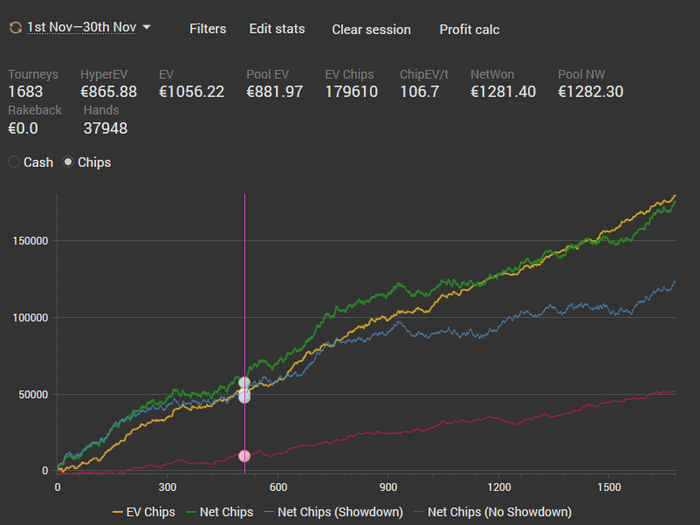Image resolution: width=700 pixels, height=525 pixels.
Task: Click the Pool EV value €881.97
Action: tap(275, 92)
